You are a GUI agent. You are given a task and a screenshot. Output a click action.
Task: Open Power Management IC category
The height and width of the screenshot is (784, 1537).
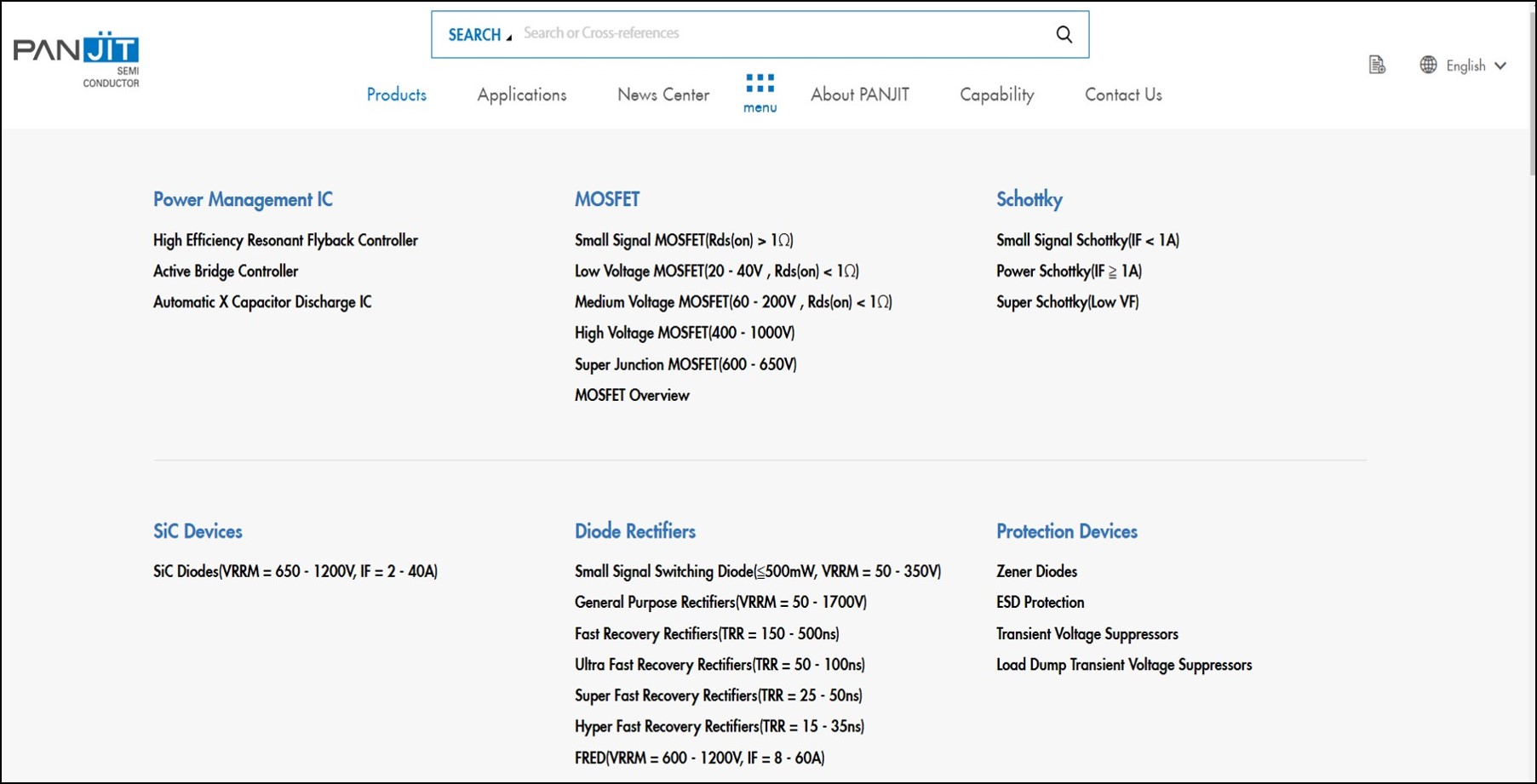(243, 199)
